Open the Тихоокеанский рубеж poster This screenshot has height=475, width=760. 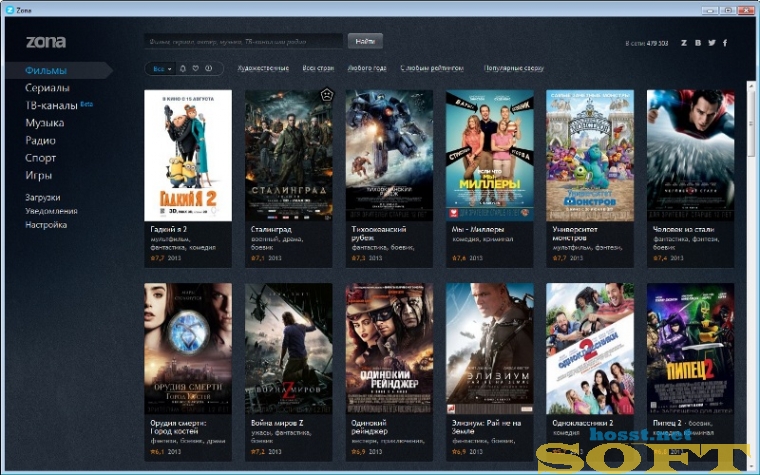pos(389,155)
